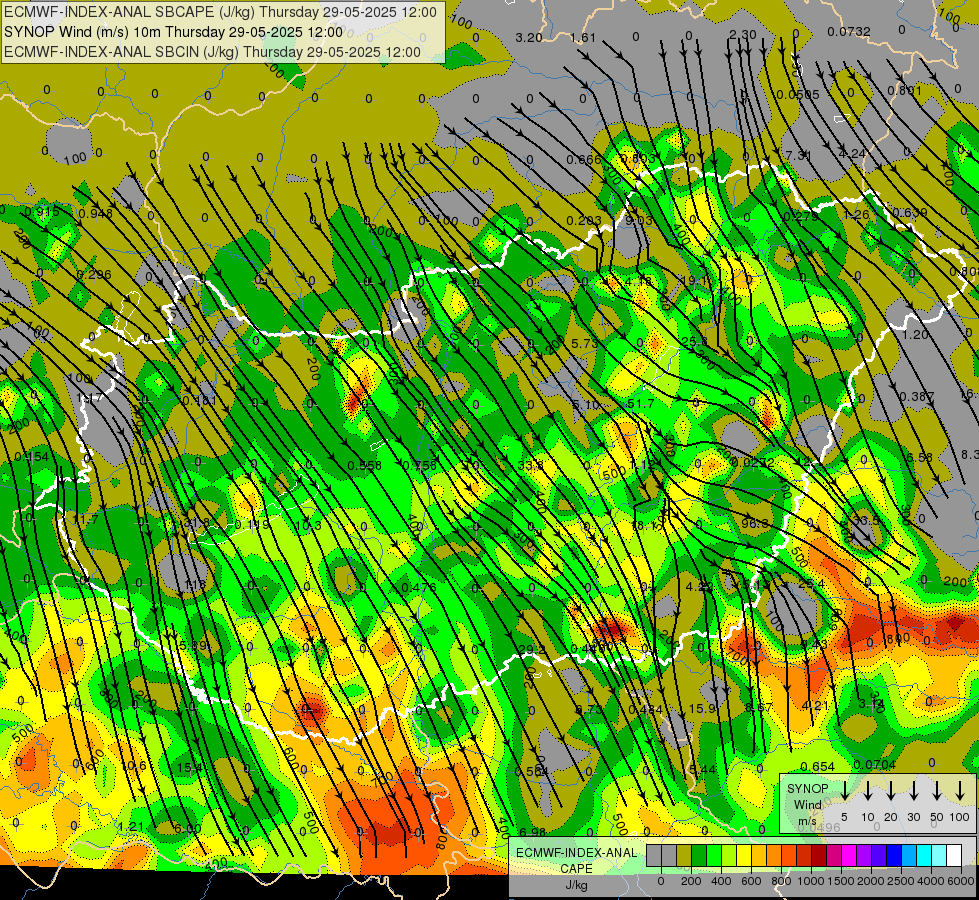Click the 51.7 station value

click(641, 404)
